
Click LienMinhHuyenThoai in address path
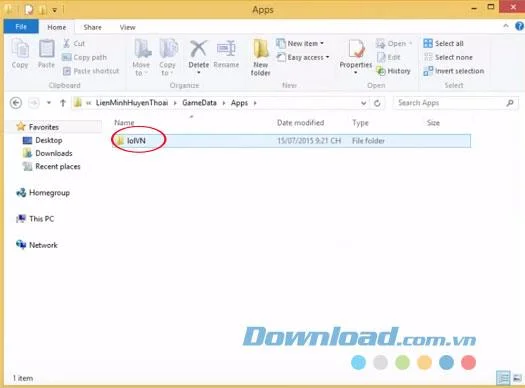tap(132, 103)
